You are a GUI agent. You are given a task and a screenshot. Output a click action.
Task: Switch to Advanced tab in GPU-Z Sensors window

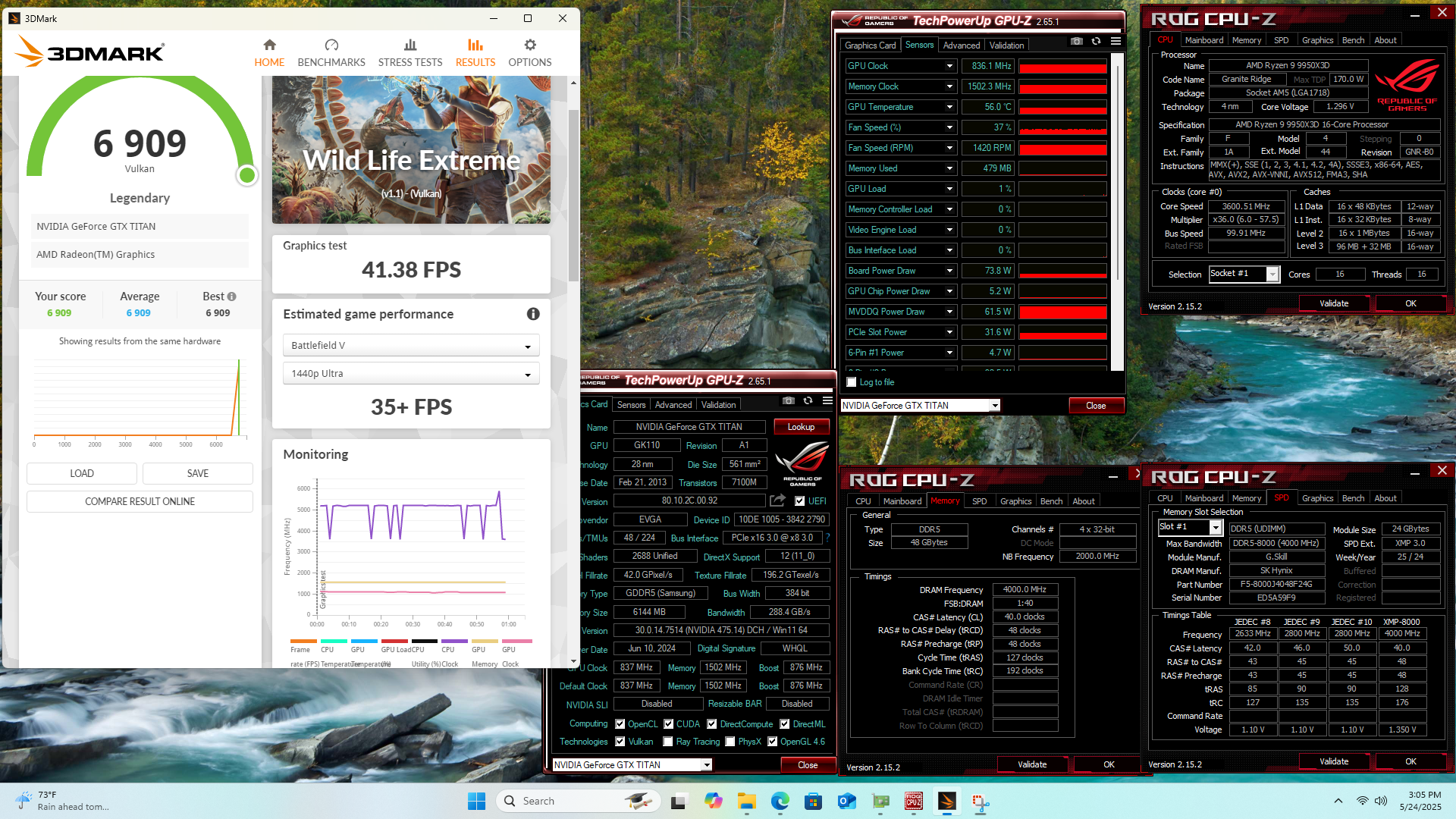coord(962,45)
